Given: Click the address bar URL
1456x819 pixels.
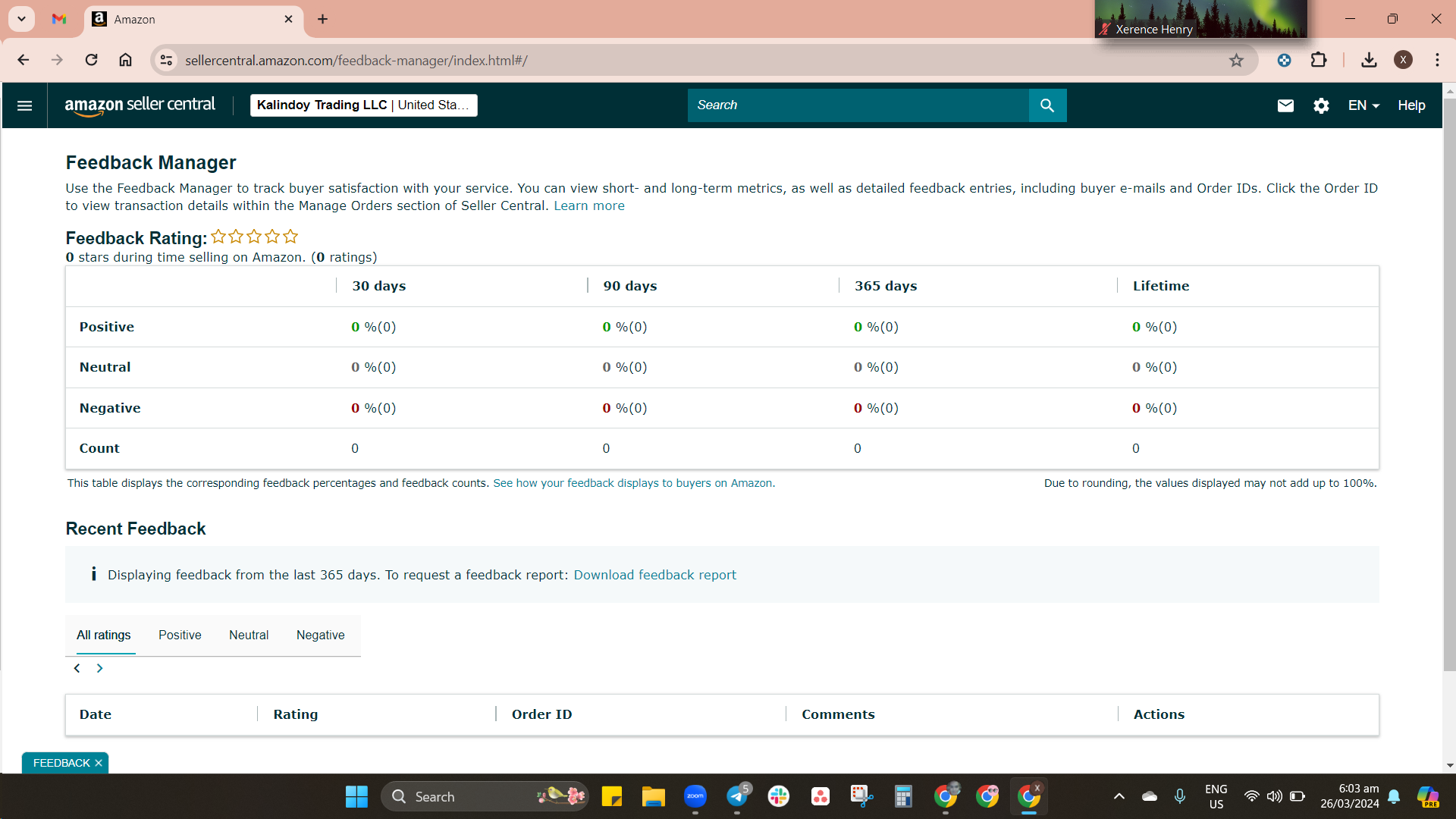Looking at the screenshot, I should click(x=356, y=61).
